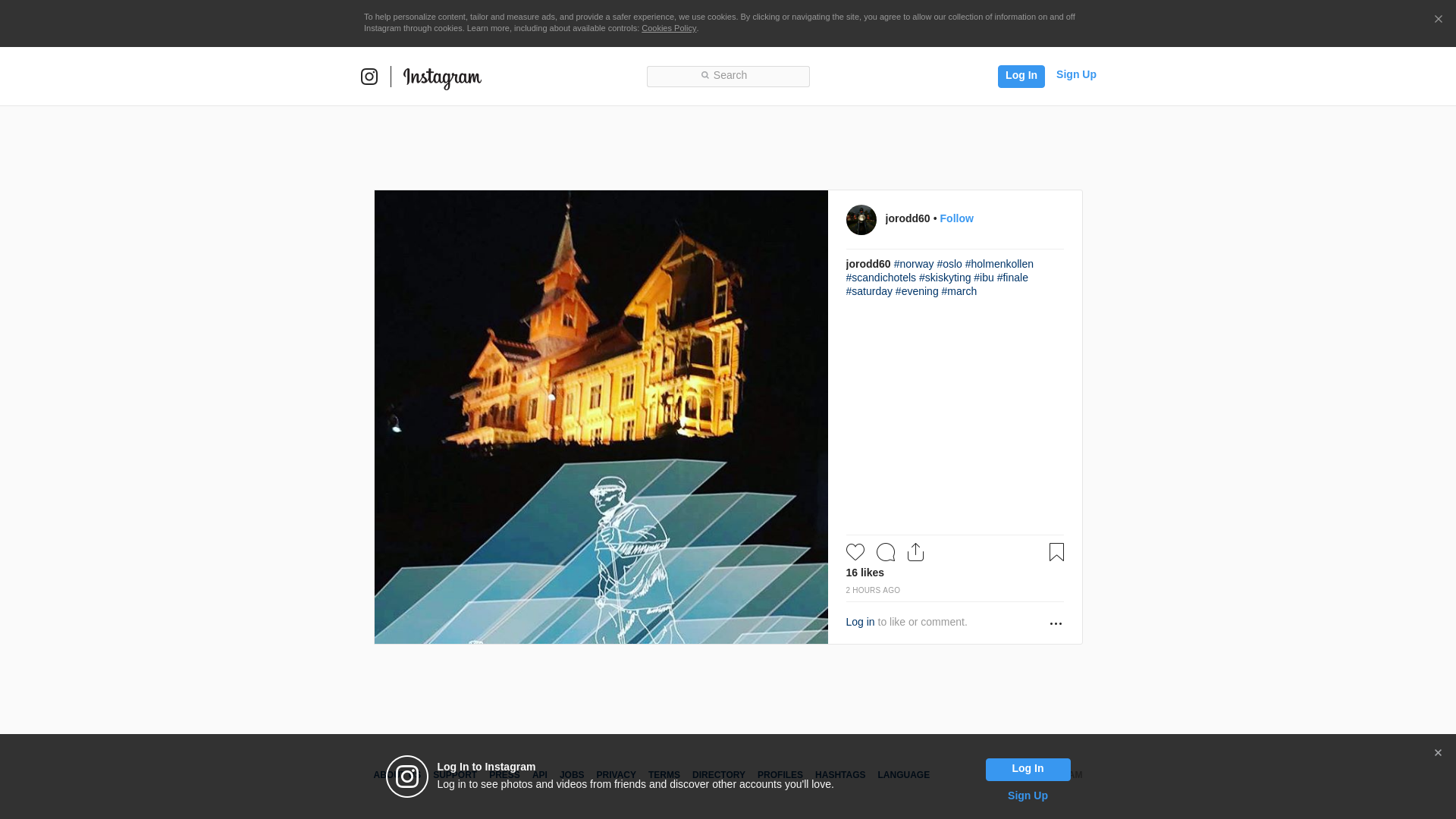Open jorodd60's profile avatar

pyautogui.click(x=861, y=220)
